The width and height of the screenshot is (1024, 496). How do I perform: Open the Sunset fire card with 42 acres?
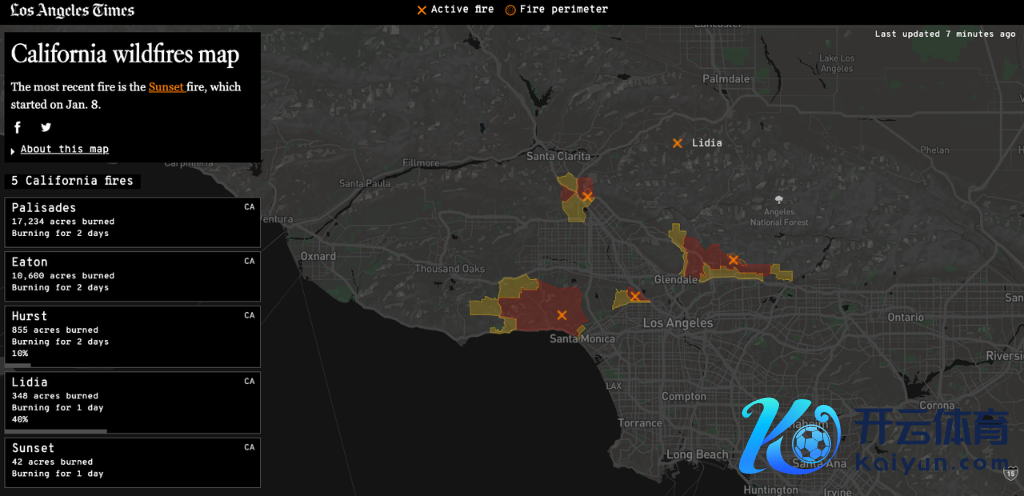point(132,461)
